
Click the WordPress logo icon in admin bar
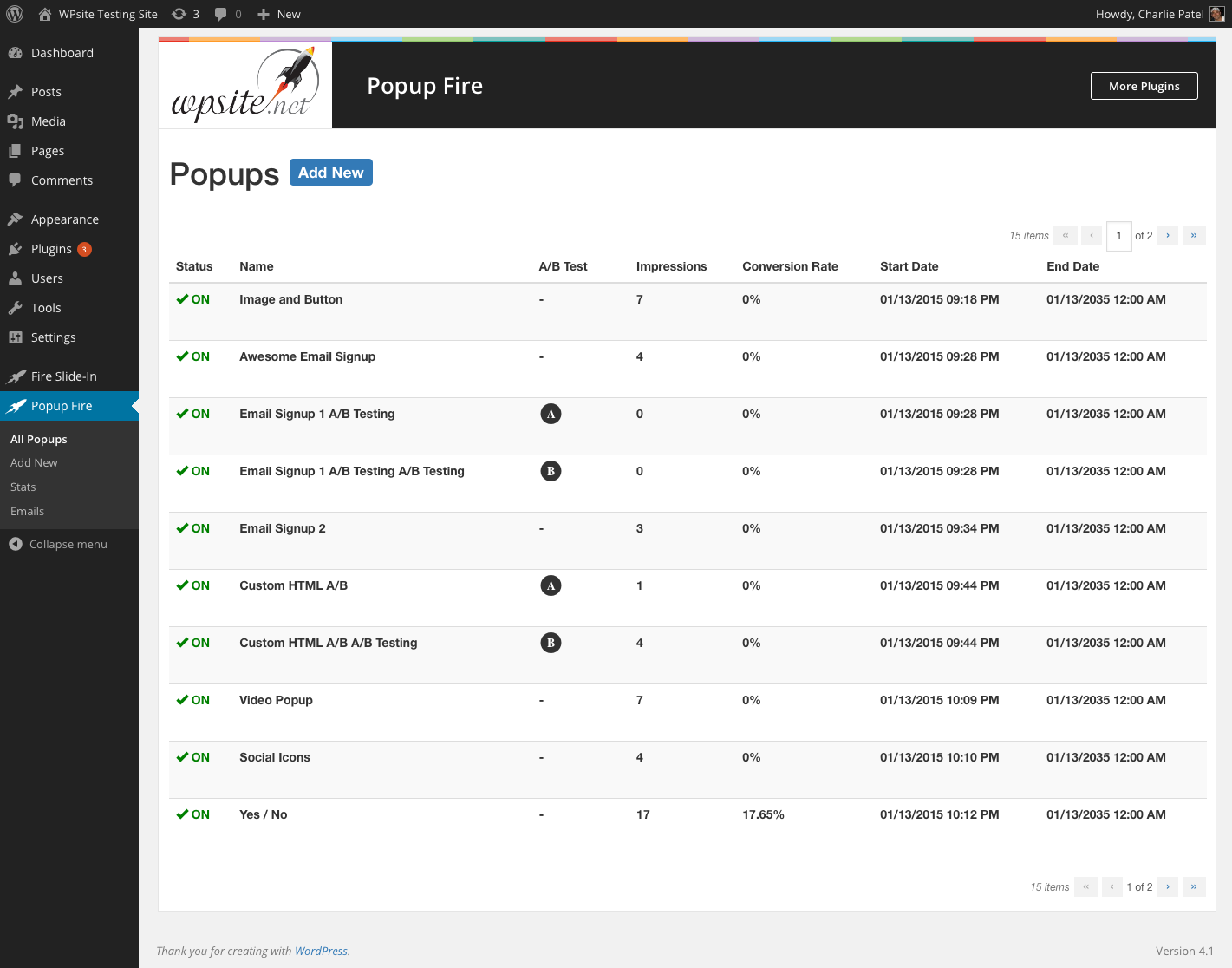click(15, 14)
